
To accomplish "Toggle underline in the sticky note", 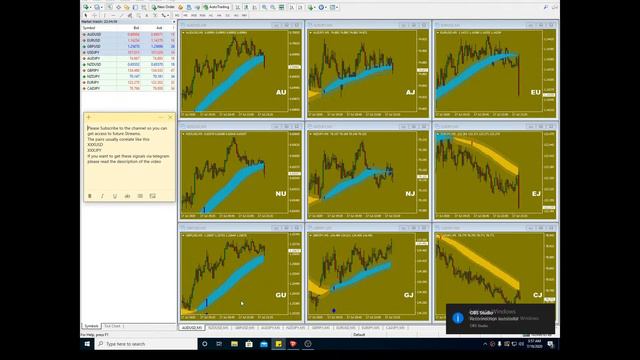I will (x=115, y=196).
